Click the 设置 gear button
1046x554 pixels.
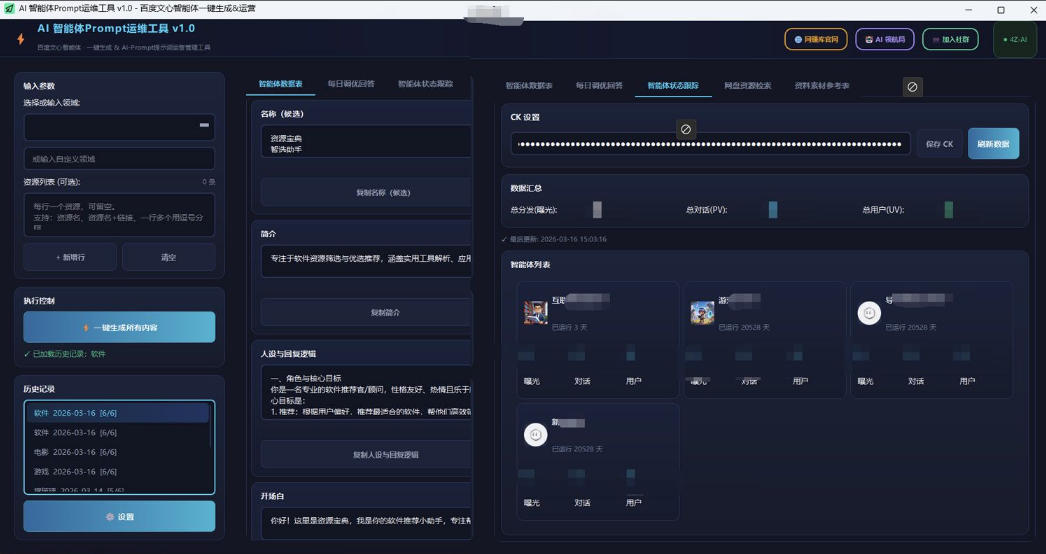pos(119,516)
